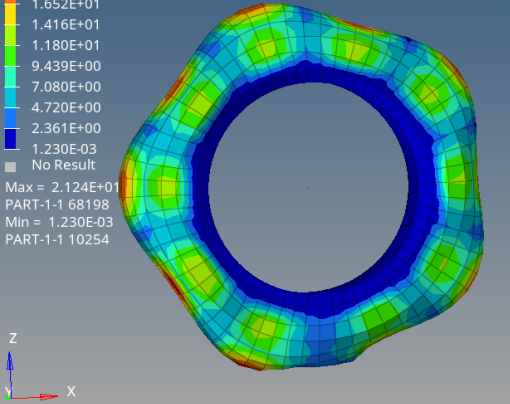The image size is (510, 404).
Task: Click the Min = 1.230E-03 text
Action: [x=59, y=222]
